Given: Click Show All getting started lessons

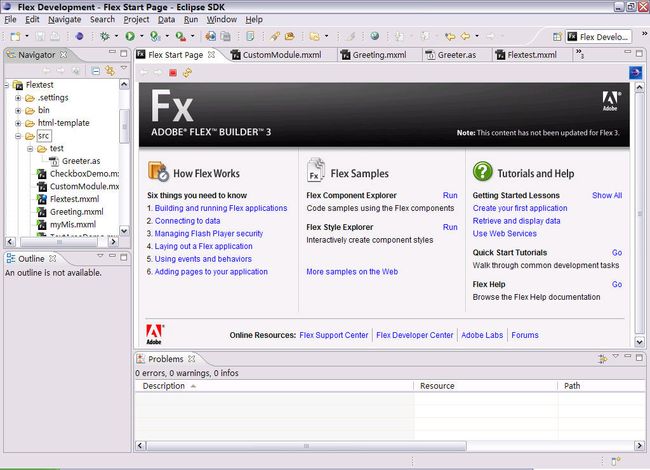Looking at the screenshot, I should tap(607, 195).
